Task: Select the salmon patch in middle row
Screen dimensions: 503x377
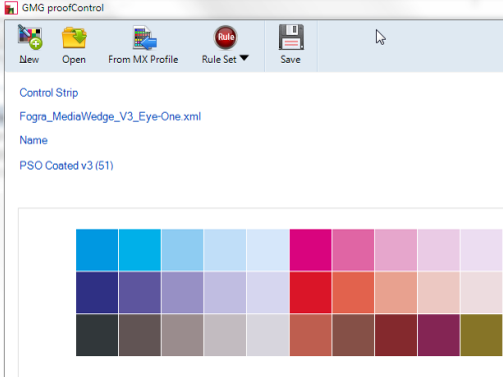Action: [396, 292]
